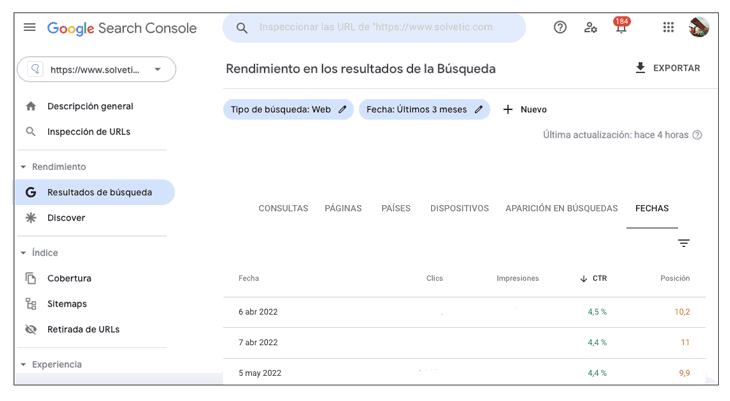The image size is (730, 401).
Task: Open Inspección de URLs in sidebar
Action: point(88,132)
